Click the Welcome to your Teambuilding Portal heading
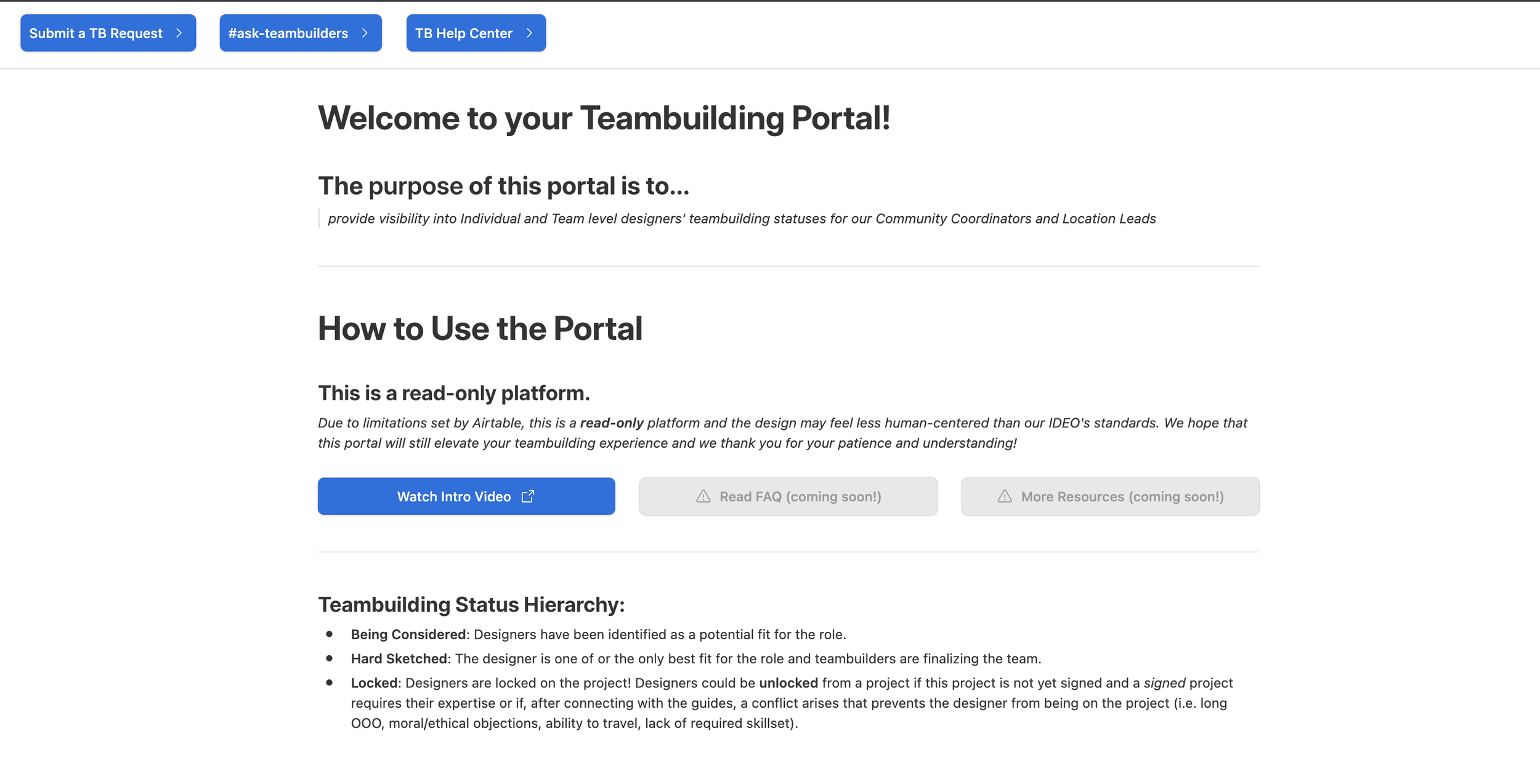The image size is (1540, 784). click(x=604, y=118)
